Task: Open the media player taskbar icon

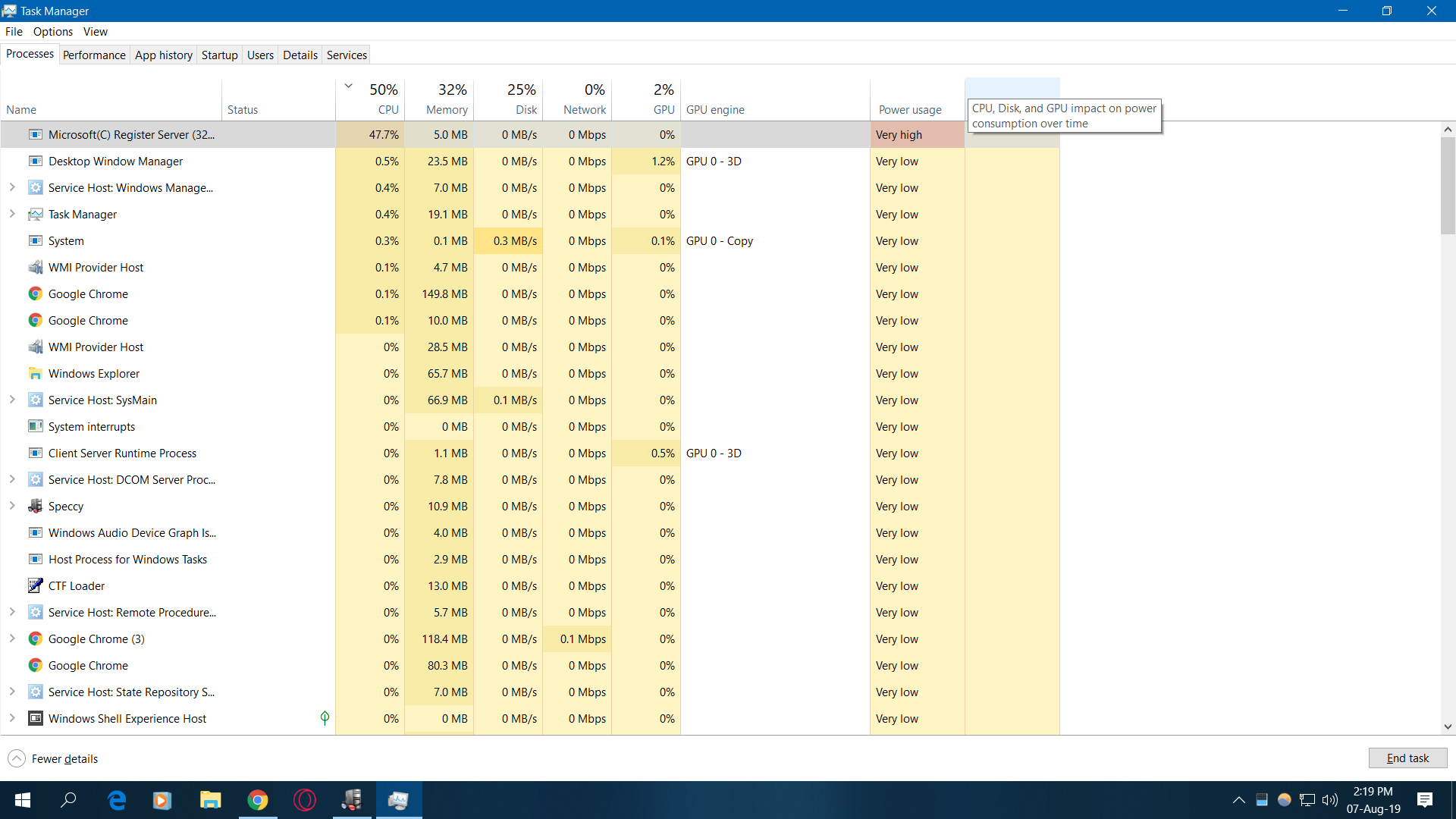Action: 162,800
